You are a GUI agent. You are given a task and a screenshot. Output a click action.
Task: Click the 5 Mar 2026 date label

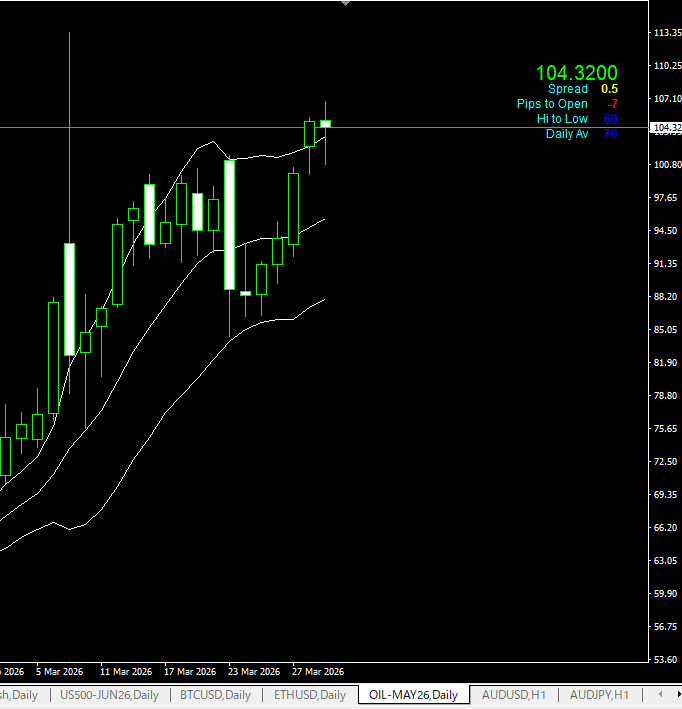pyautogui.click(x=59, y=672)
